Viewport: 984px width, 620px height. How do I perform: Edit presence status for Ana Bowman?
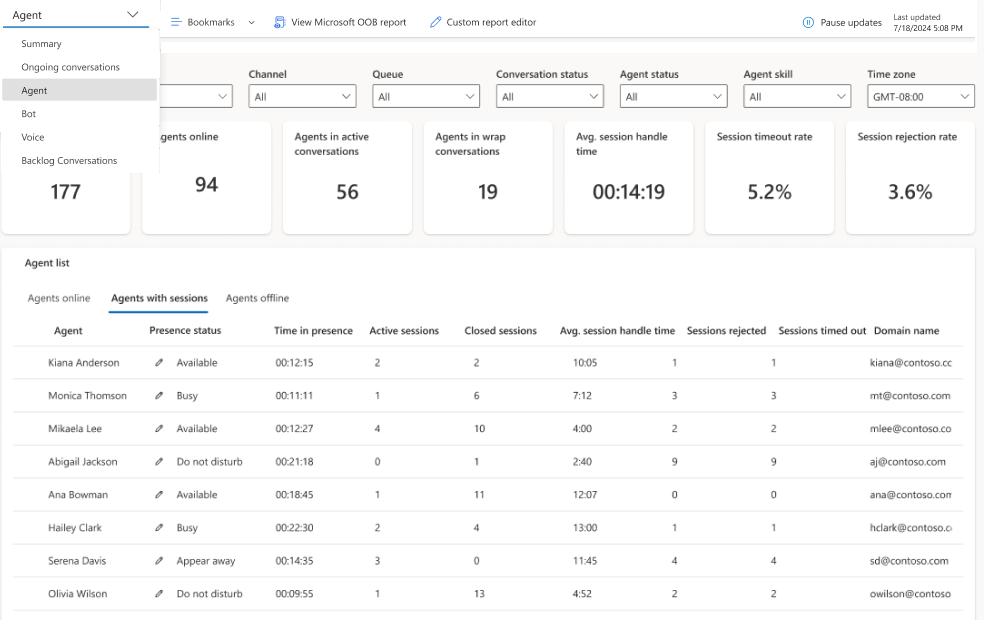(x=159, y=494)
